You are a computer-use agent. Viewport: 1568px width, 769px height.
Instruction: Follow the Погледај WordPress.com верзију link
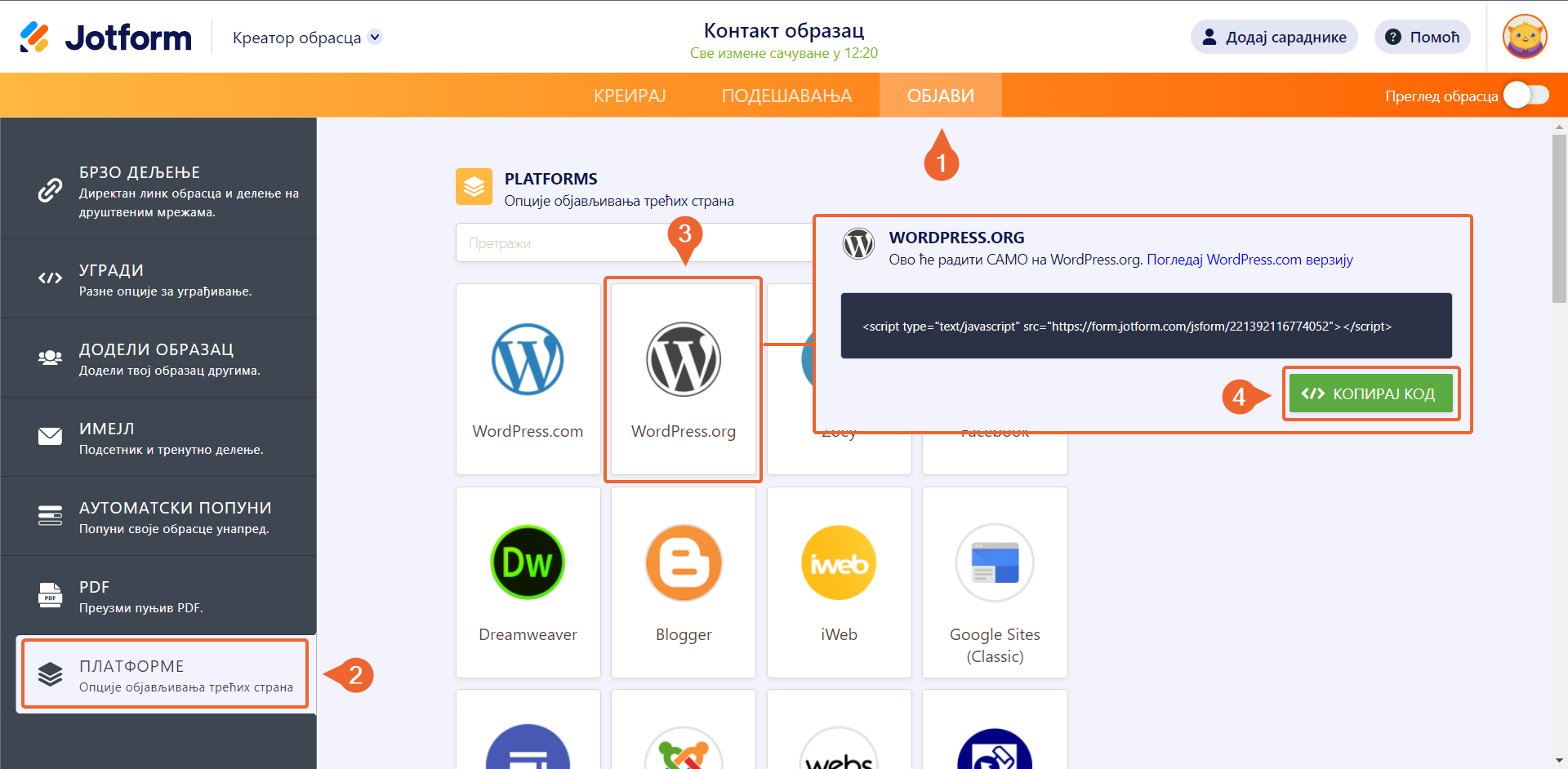click(1249, 260)
